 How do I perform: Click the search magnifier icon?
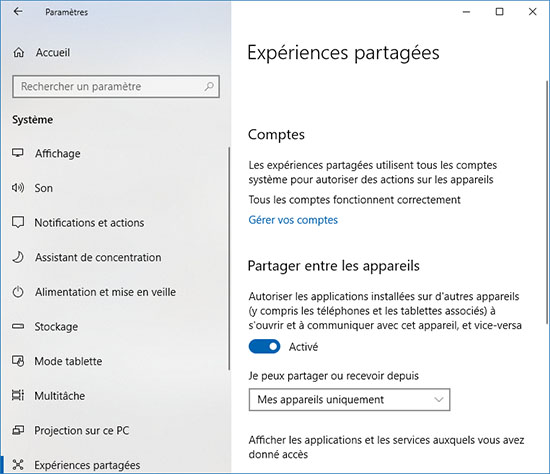click(209, 86)
